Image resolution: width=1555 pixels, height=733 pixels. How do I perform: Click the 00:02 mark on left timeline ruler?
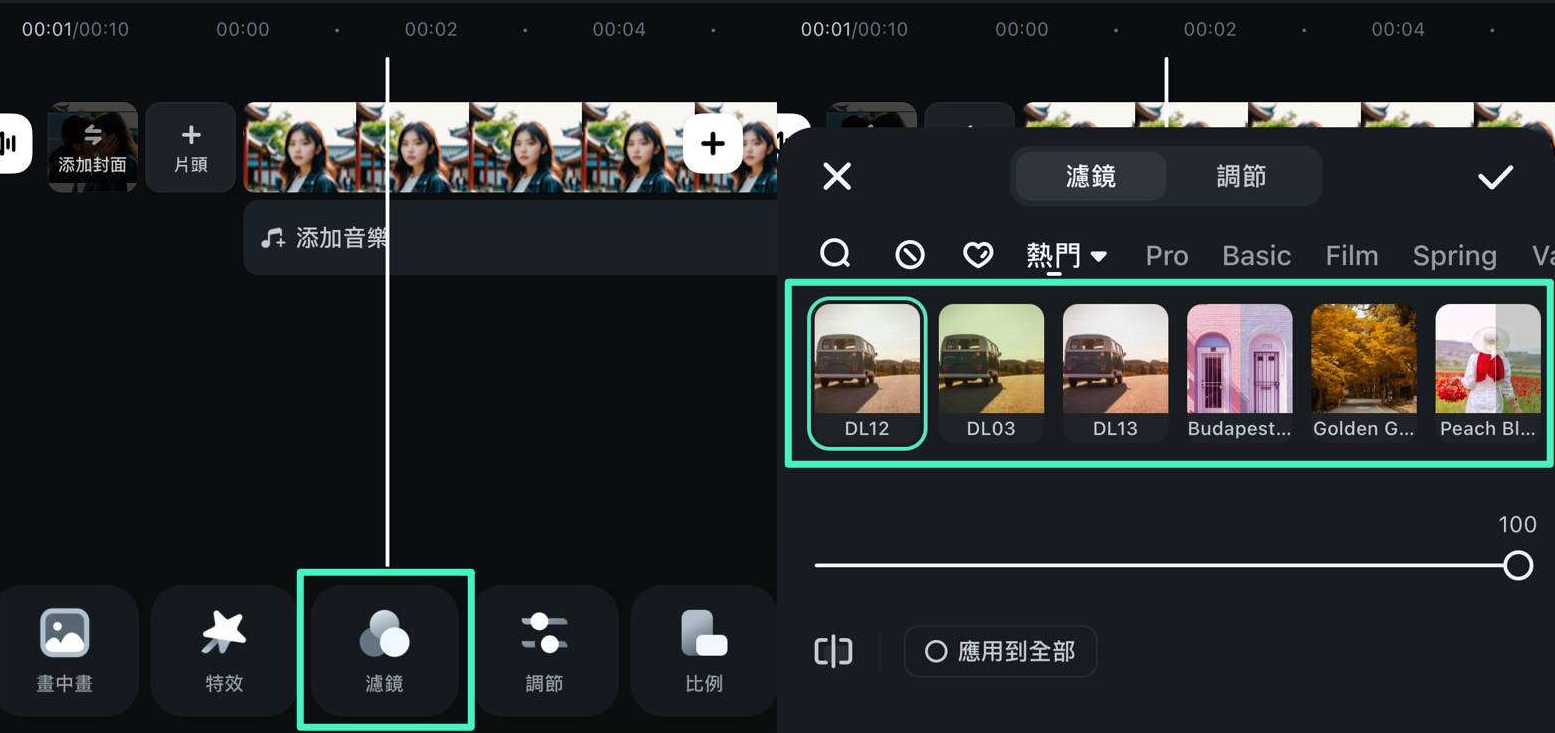point(431,29)
